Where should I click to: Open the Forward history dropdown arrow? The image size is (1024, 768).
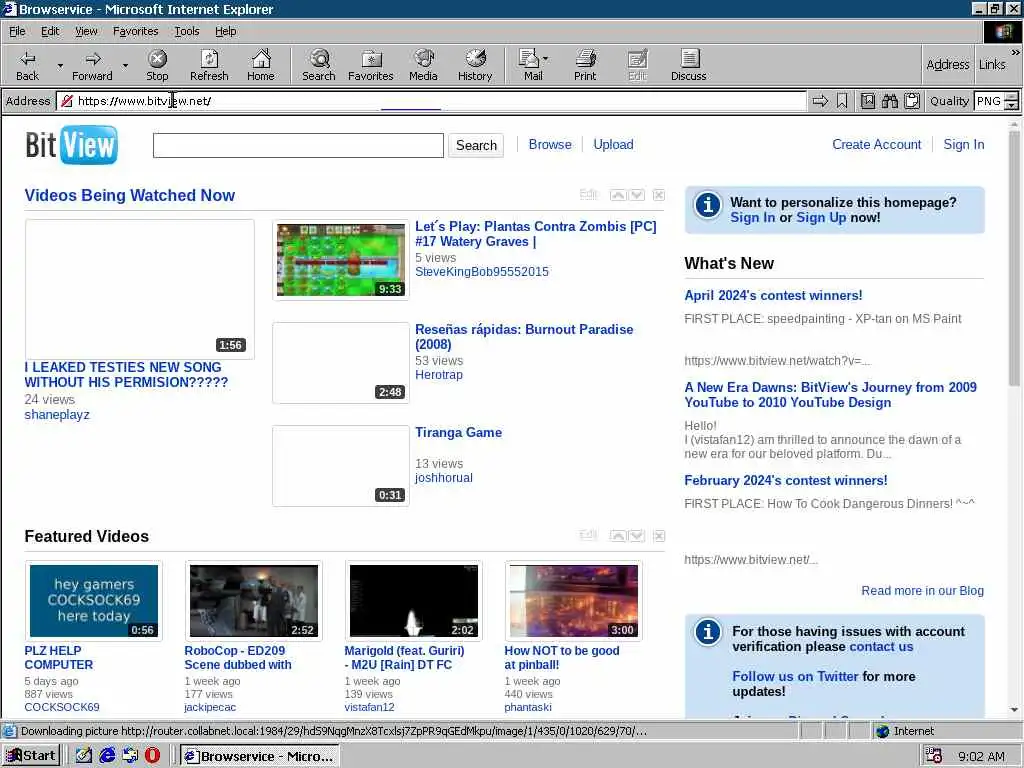(125, 65)
